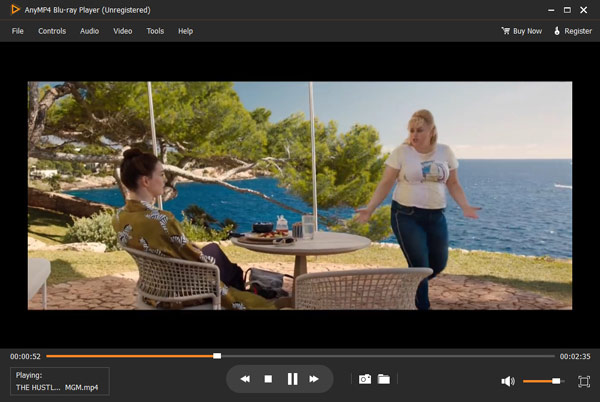The height and width of the screenshot is (402, 600).
Task: Rewind the video with the backward button
Action: point(245,379)
